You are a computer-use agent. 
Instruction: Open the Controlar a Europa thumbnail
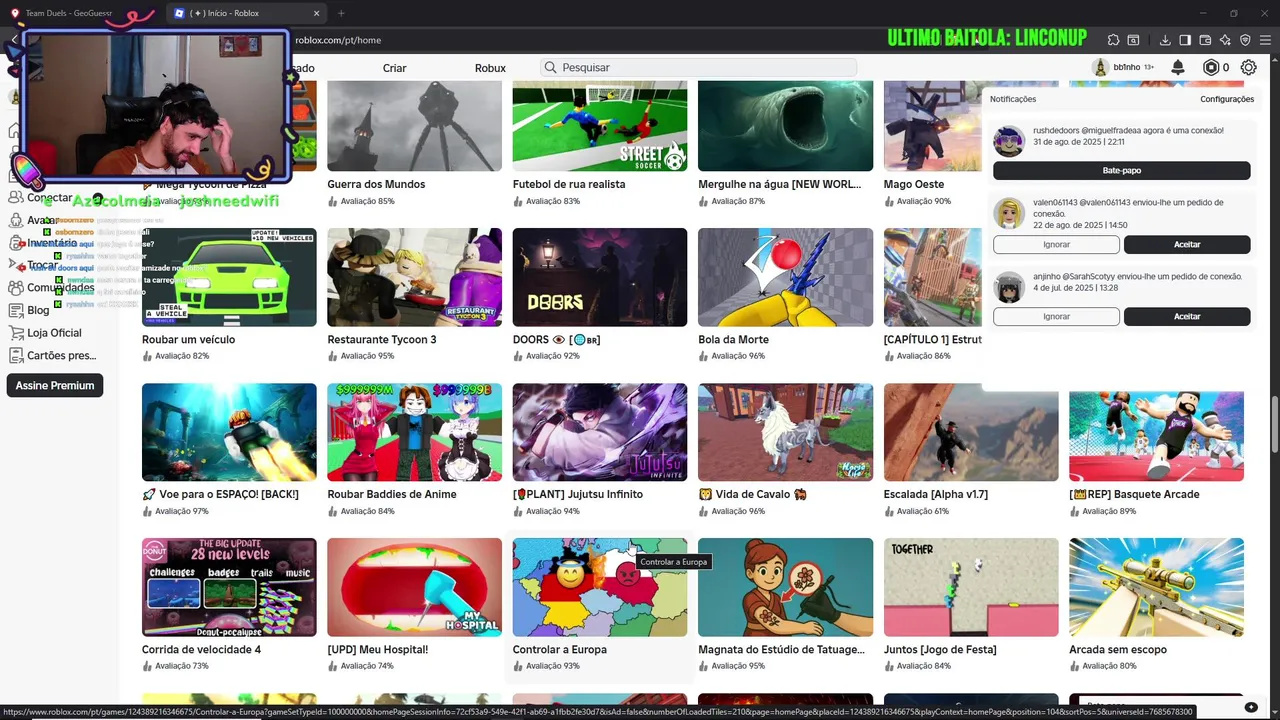coord(600,587)
